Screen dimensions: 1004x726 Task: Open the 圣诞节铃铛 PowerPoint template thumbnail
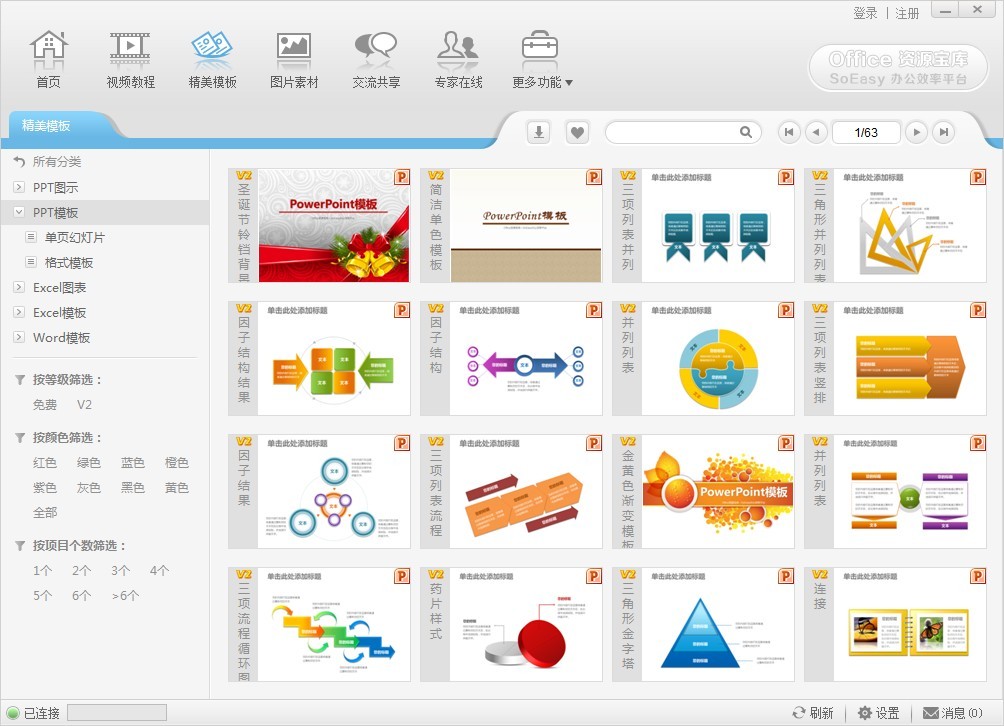pyautogui.click(x=319, y=225)
